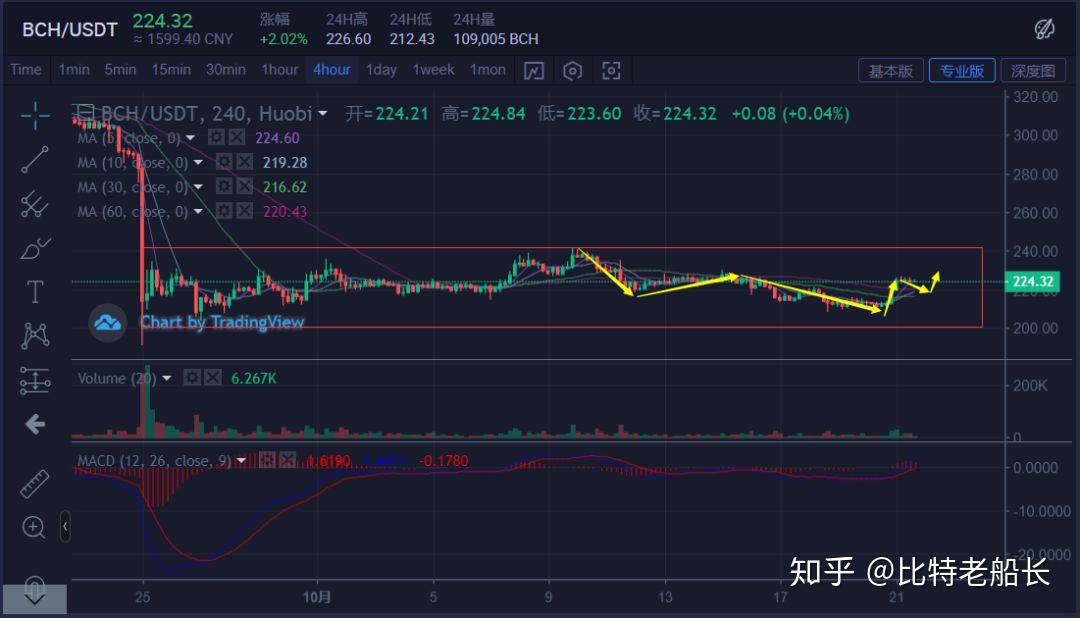Open 深度图 depth chart view

pos(1032,70)
